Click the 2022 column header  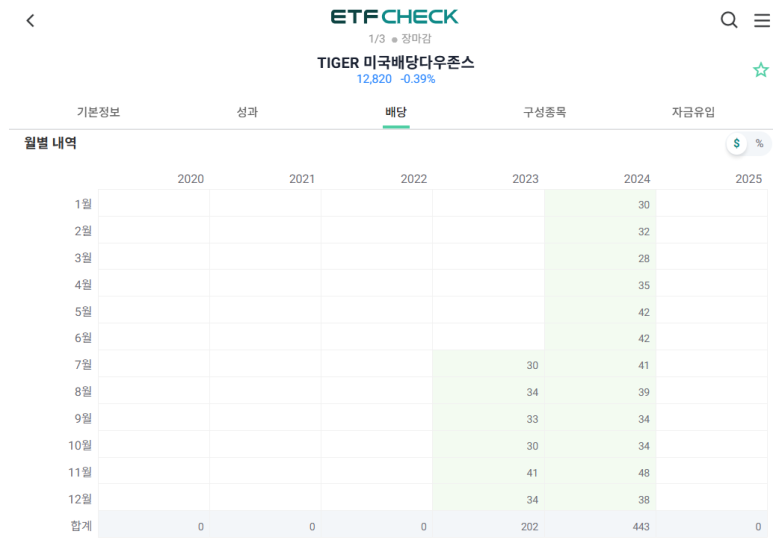pos(414,179)
